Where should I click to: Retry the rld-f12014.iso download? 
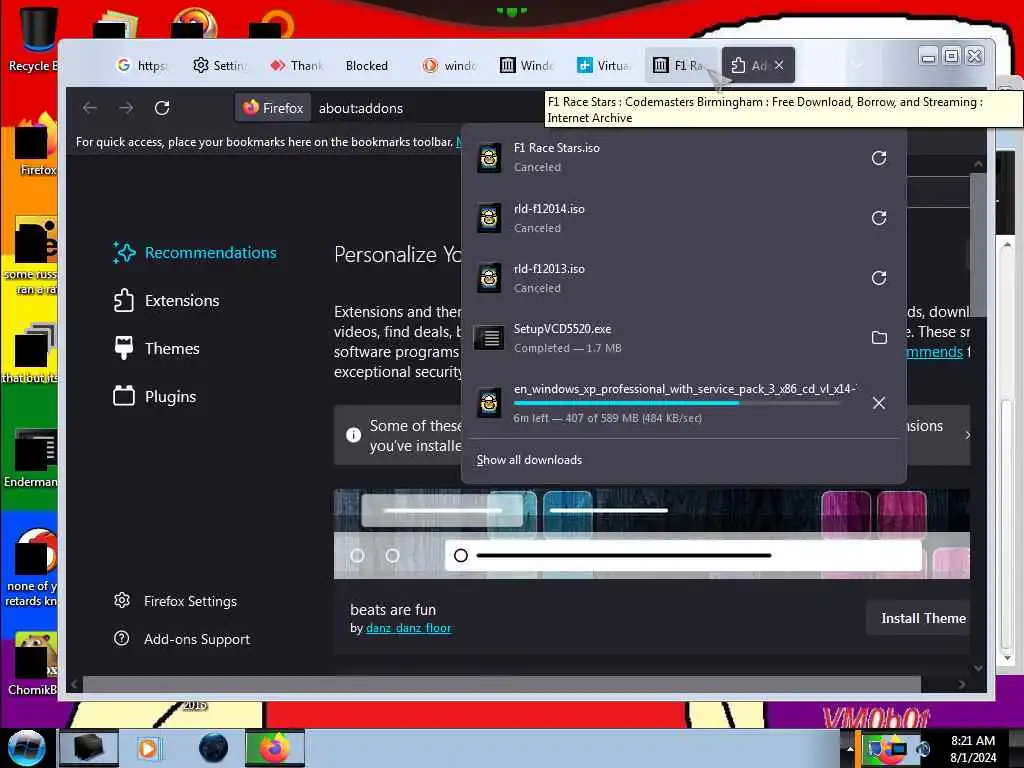(878, 218)
